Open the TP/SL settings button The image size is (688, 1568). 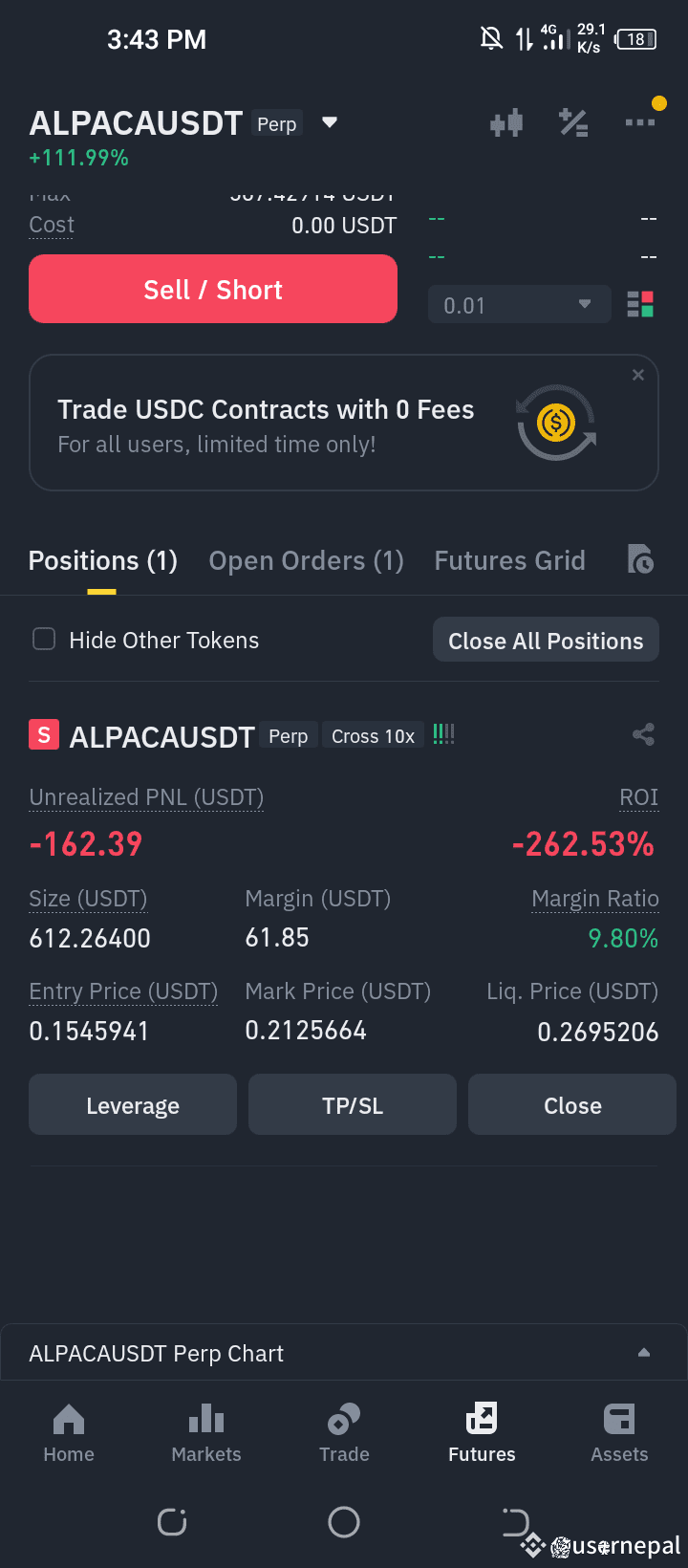[x=353, y=1105]
